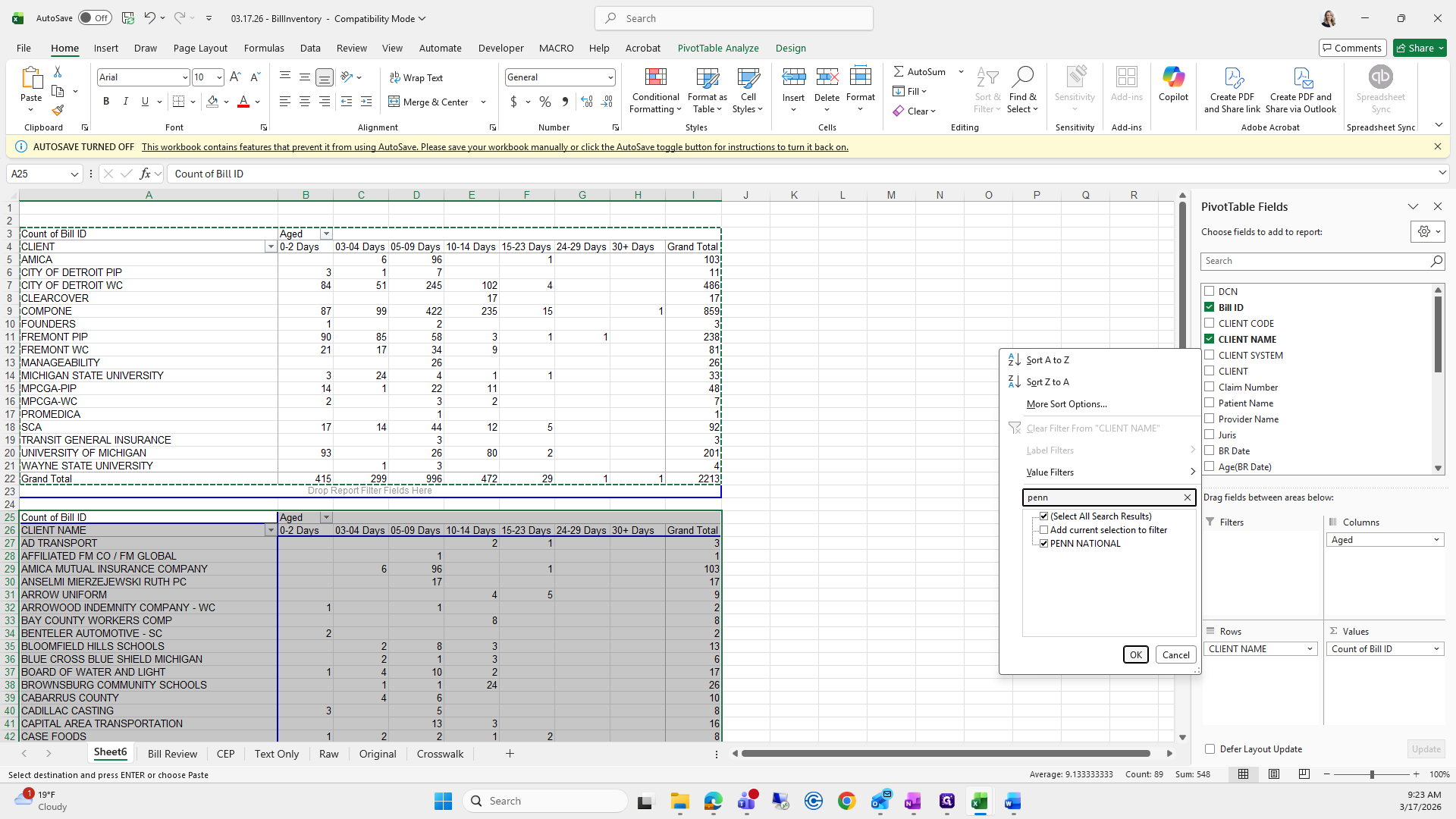Click the Percent Style icon
Viewport: 1456px width, 819px height.
coord(544,102)
